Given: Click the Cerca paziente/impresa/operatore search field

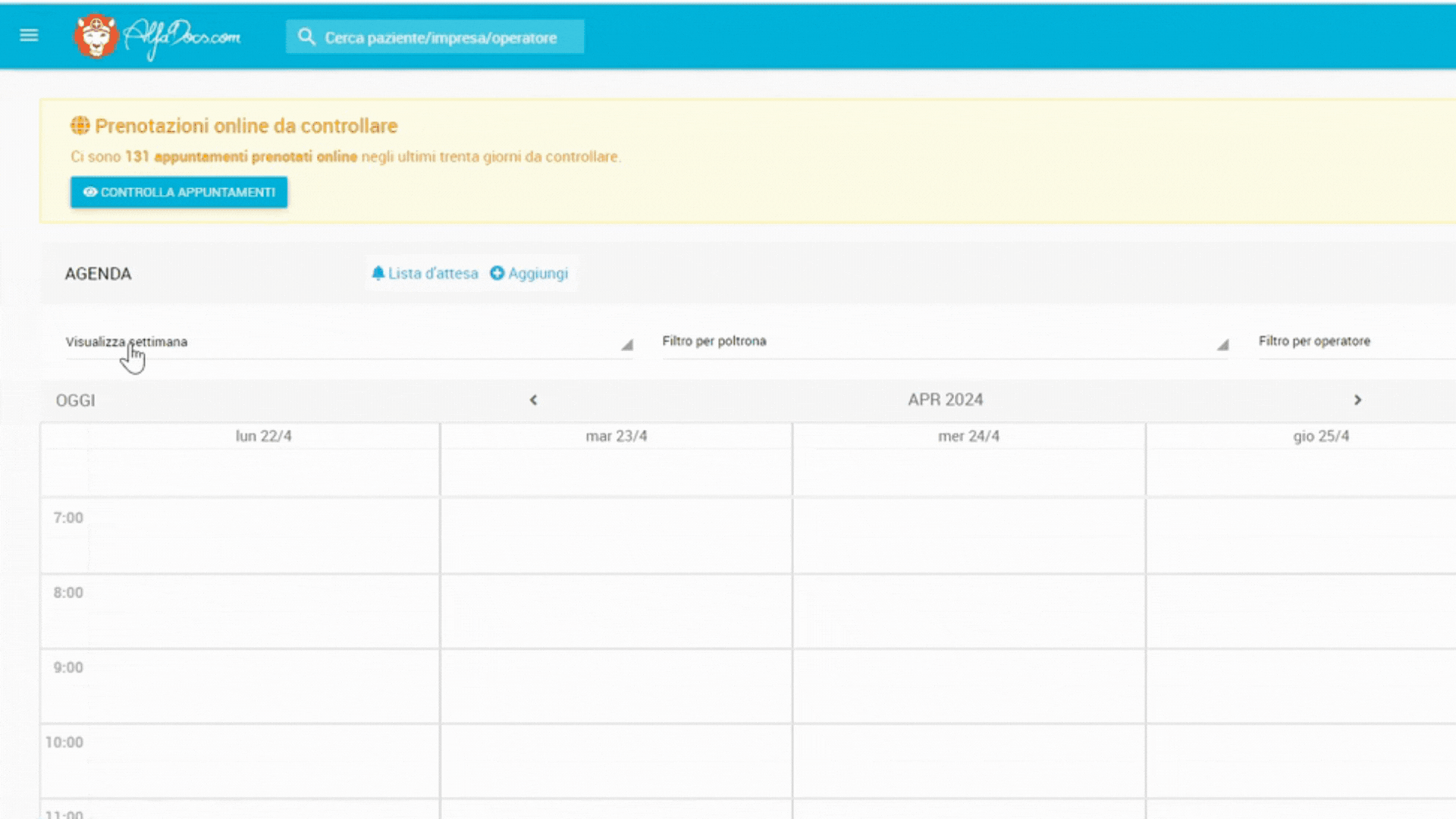Looking at the screenshot, I should coord(441,38).
